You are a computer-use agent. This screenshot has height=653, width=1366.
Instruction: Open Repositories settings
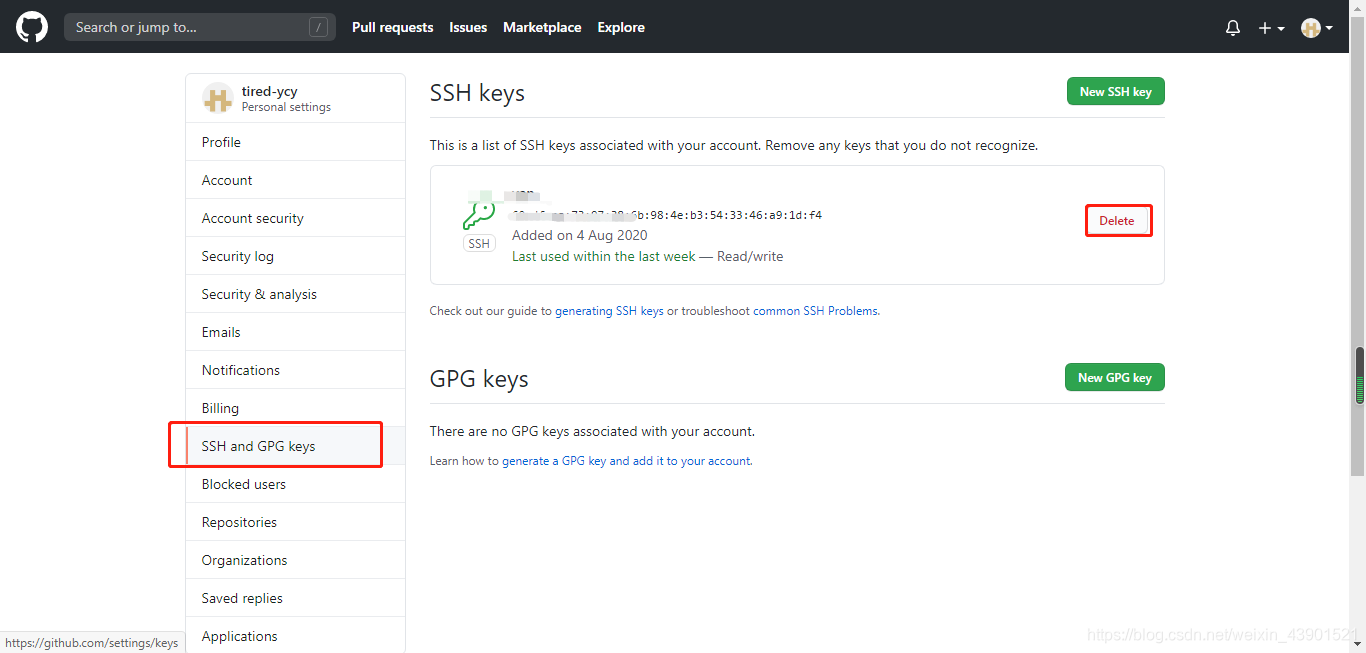pos(295,522)
